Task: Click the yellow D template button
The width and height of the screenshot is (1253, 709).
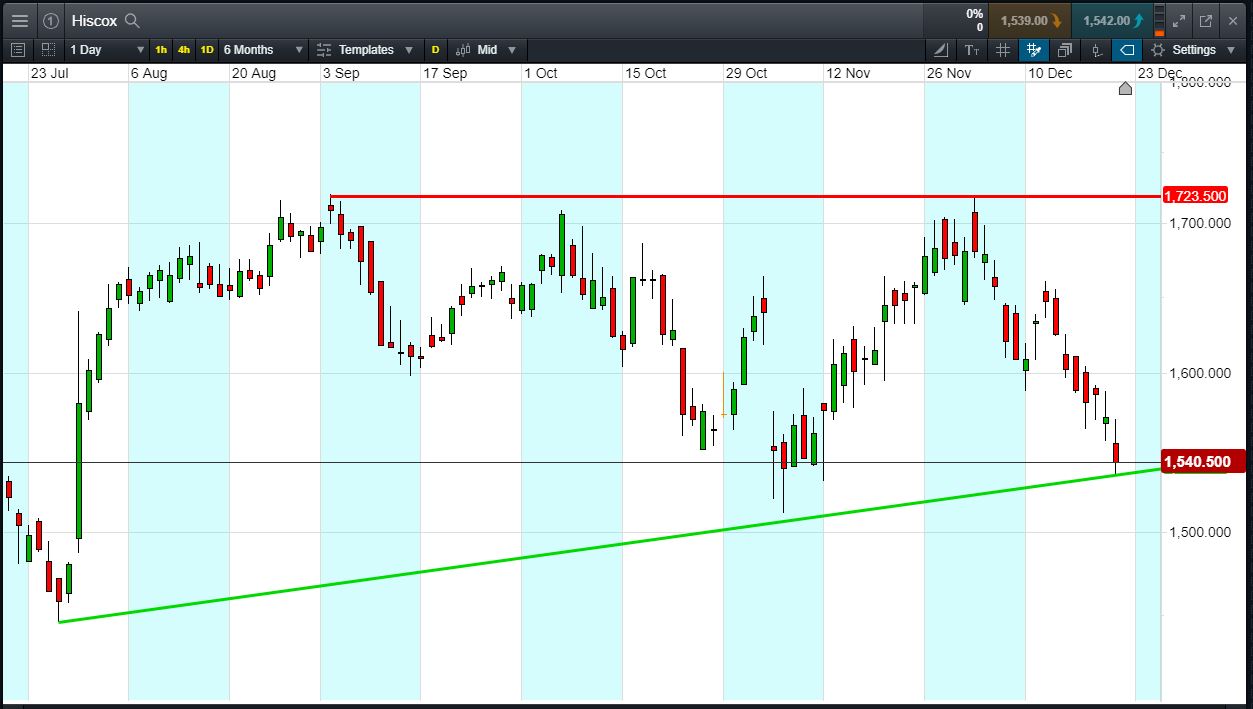Action: pyautogui.click(x=435, y=49)
